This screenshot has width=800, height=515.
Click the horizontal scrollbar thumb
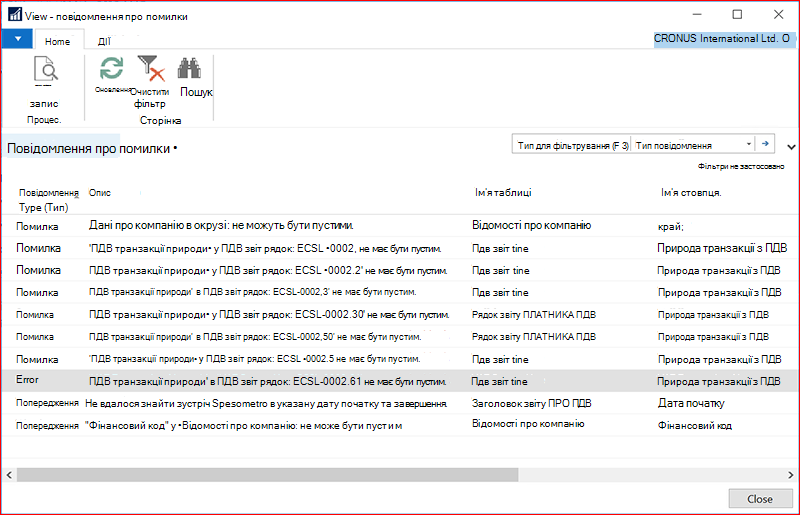(x=267, y=475)
